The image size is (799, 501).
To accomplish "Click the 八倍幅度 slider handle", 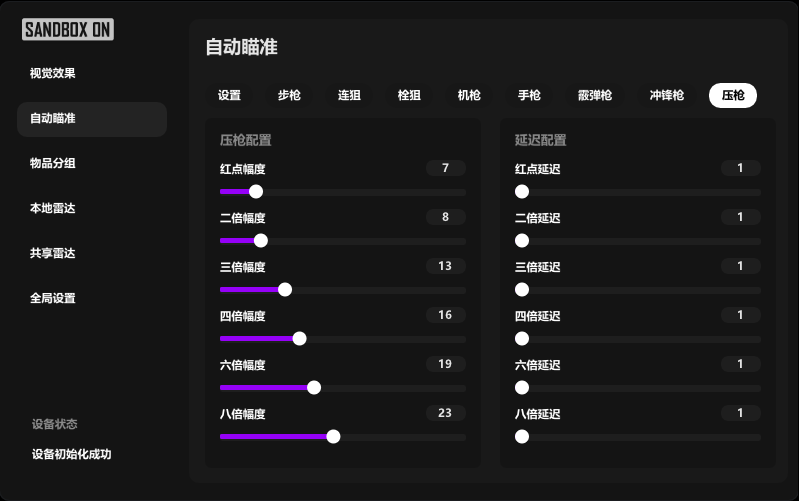I will point(333,436).
